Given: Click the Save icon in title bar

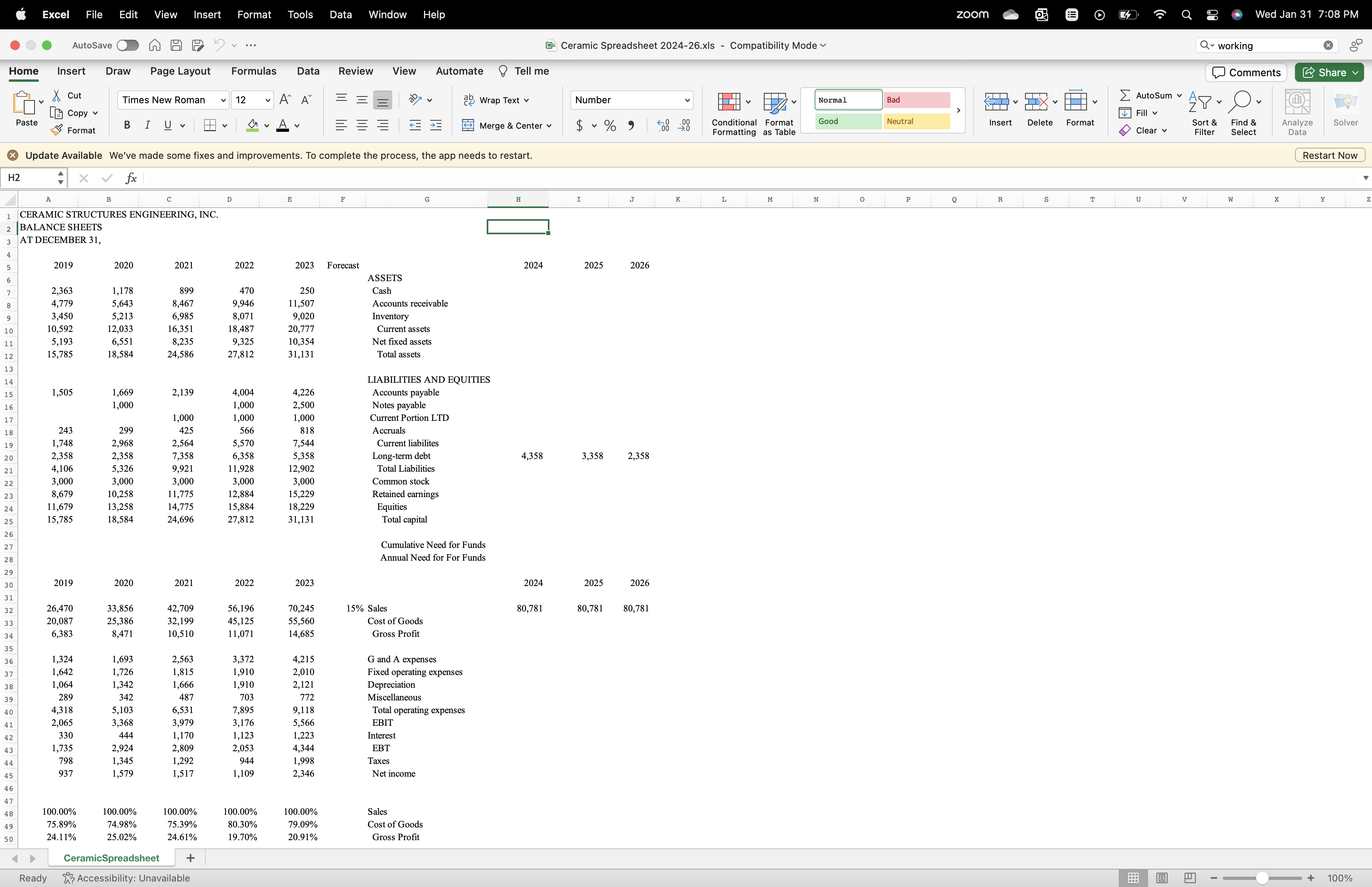Looking at the screenshot, I should (176, 46).
